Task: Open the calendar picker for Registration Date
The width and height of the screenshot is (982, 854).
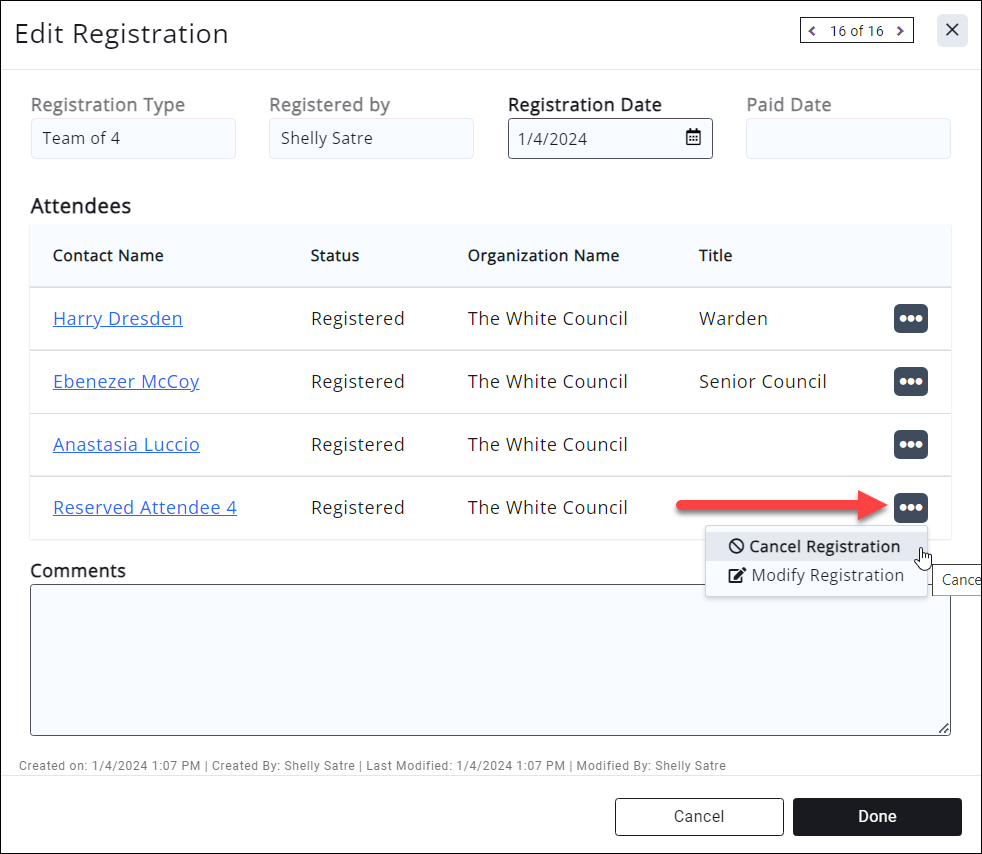Action: 693,138
